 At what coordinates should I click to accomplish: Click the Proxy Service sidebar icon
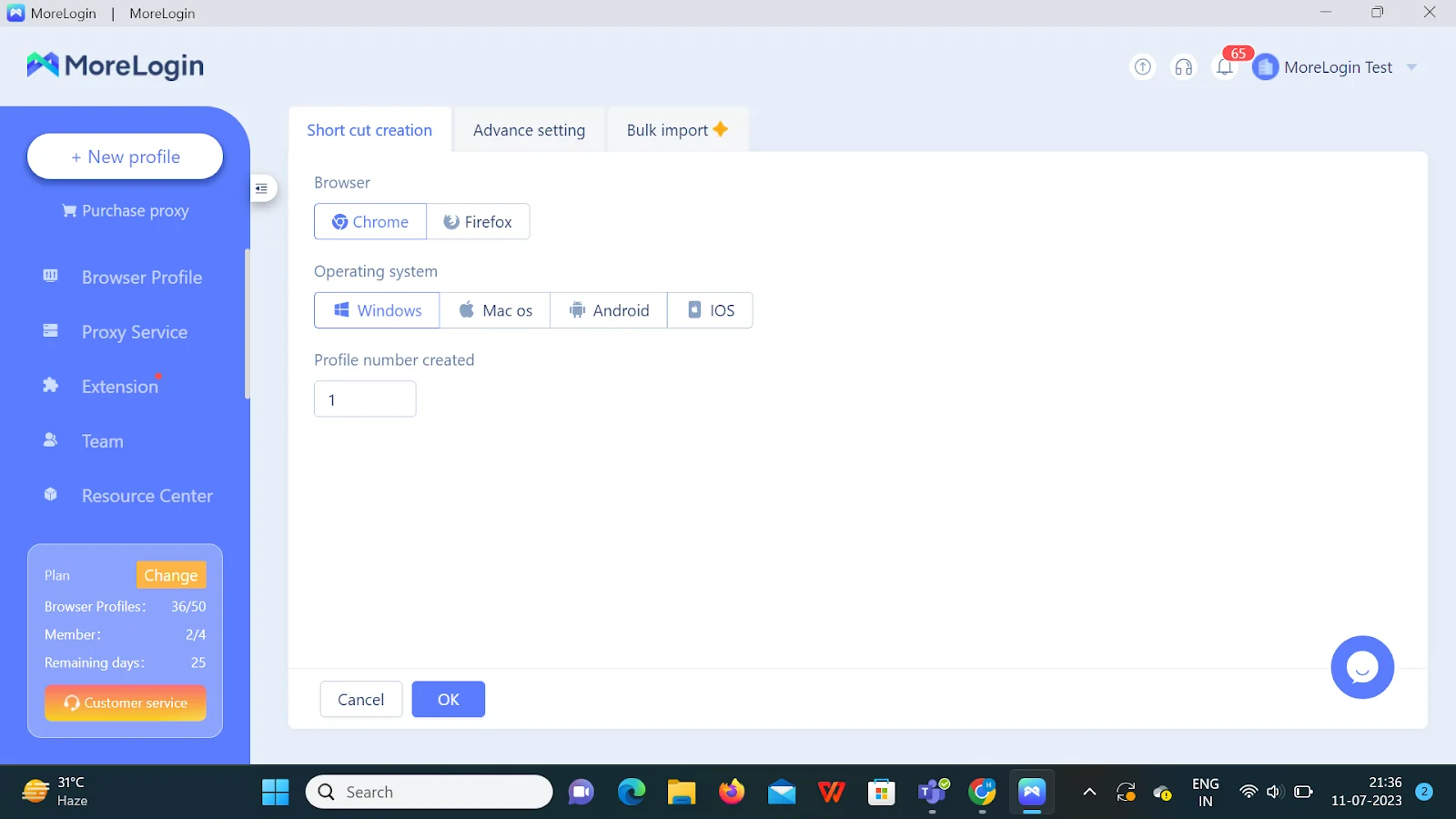point(51,330)
